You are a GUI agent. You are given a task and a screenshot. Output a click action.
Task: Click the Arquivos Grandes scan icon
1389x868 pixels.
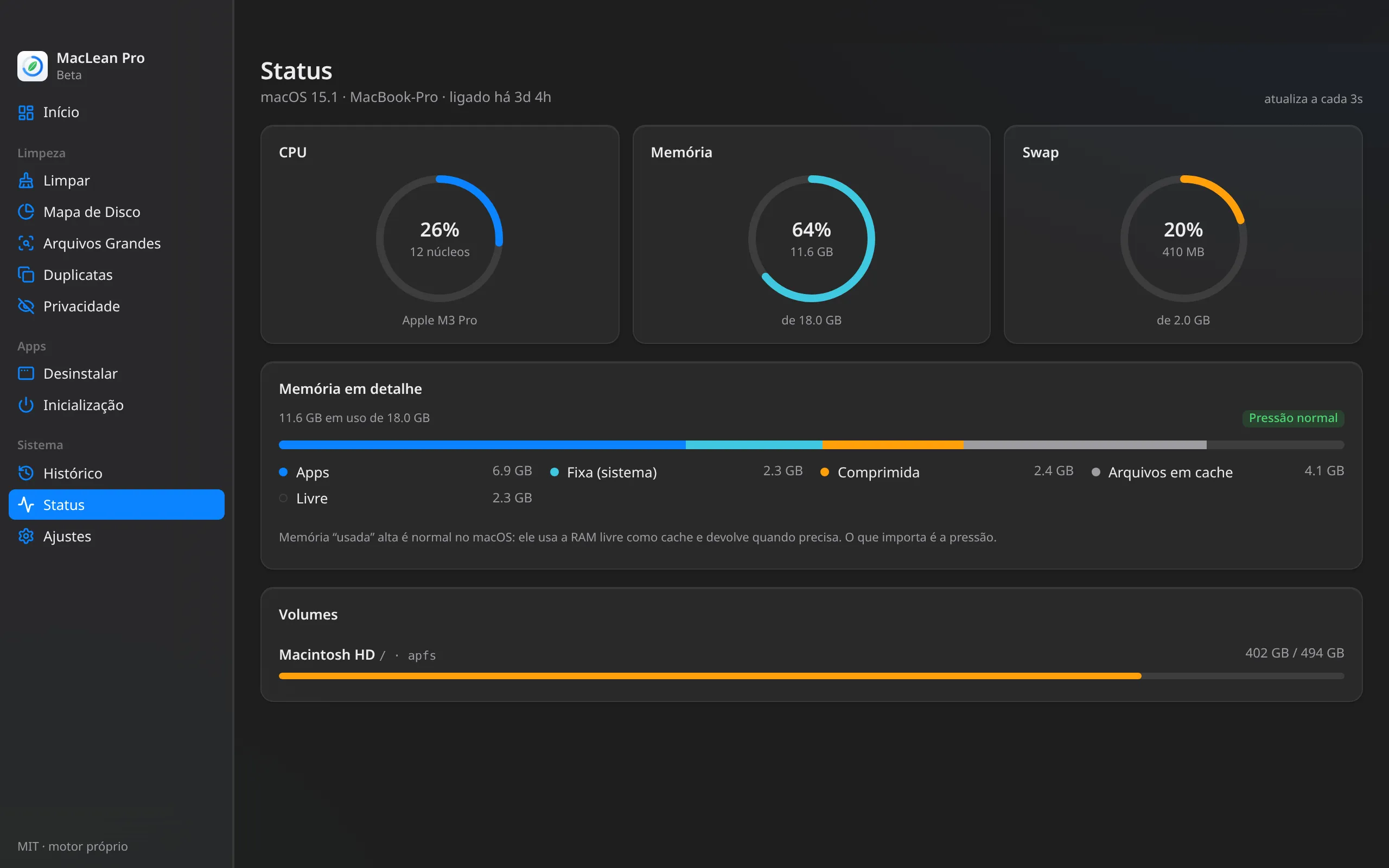(x=26, y=244)
